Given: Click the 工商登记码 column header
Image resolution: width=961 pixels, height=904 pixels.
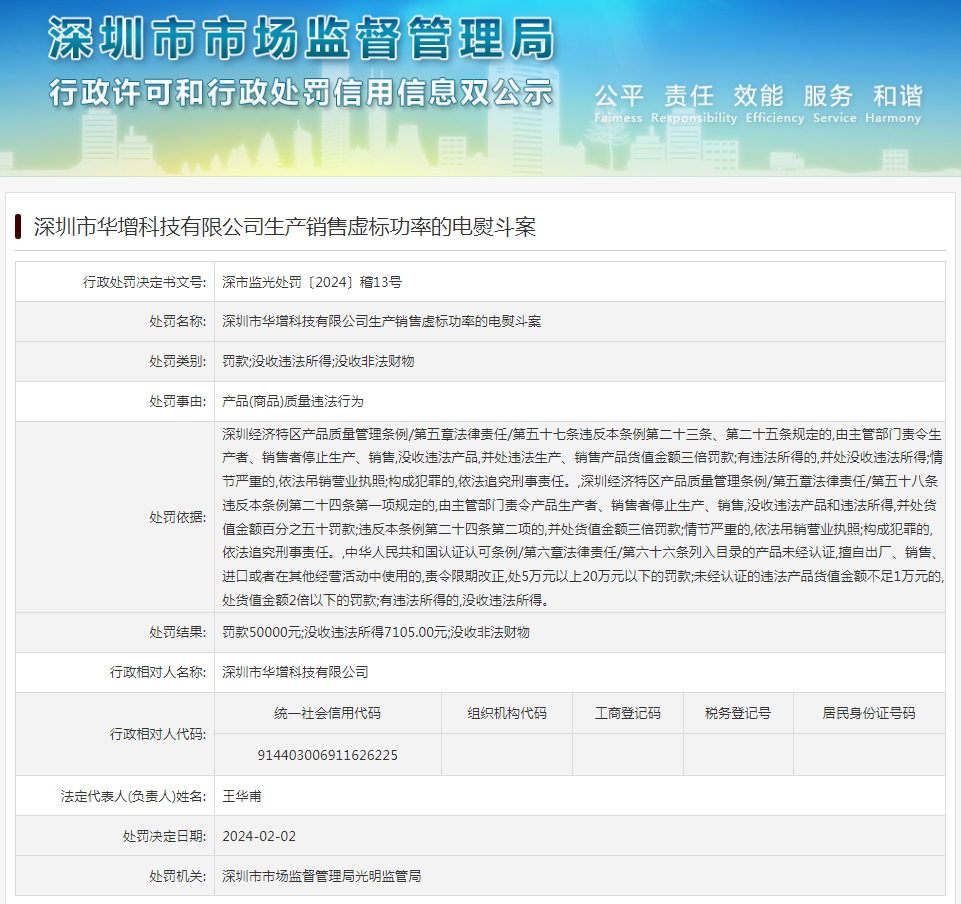Looking at the screenshot, I should (628, 713).
